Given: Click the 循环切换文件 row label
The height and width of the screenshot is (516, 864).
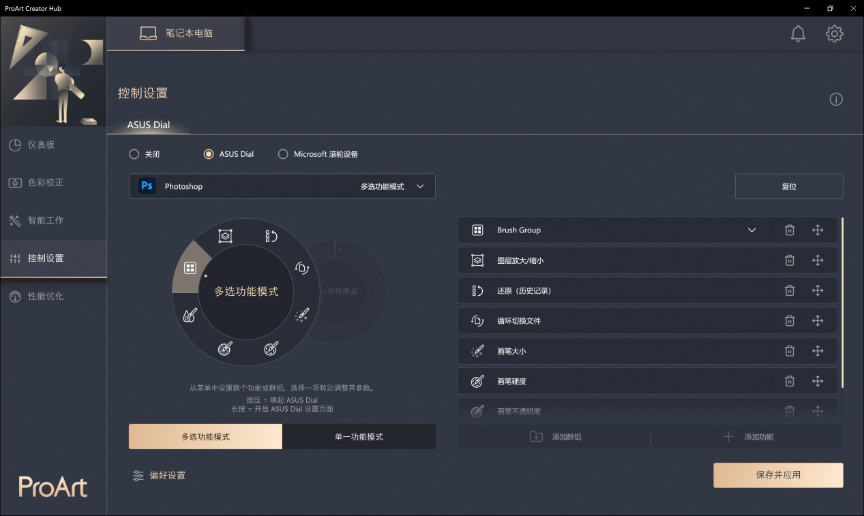Looking at the screenshot, I should click(x=519, y=321).
